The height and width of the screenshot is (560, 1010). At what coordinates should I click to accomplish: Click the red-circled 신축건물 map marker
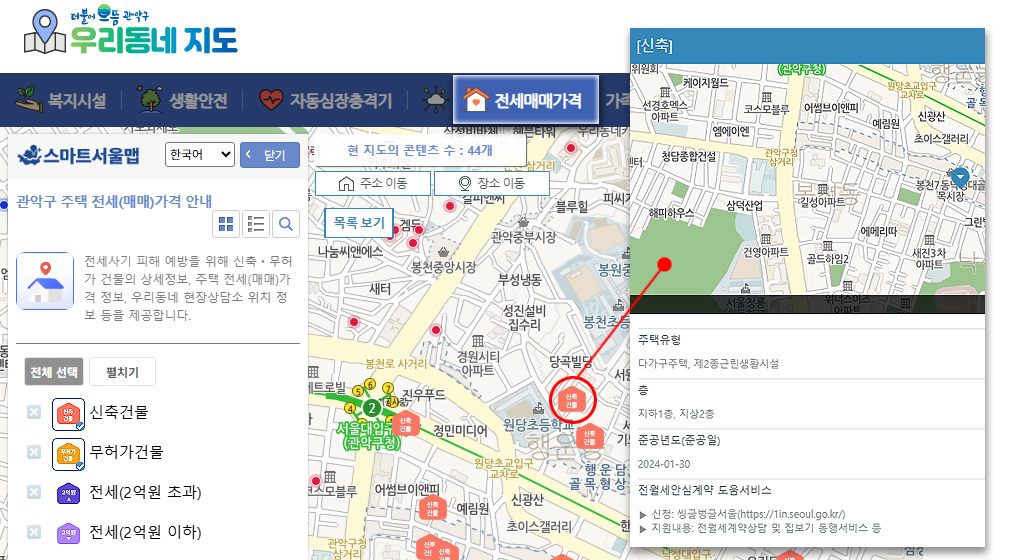pos(571,400)
